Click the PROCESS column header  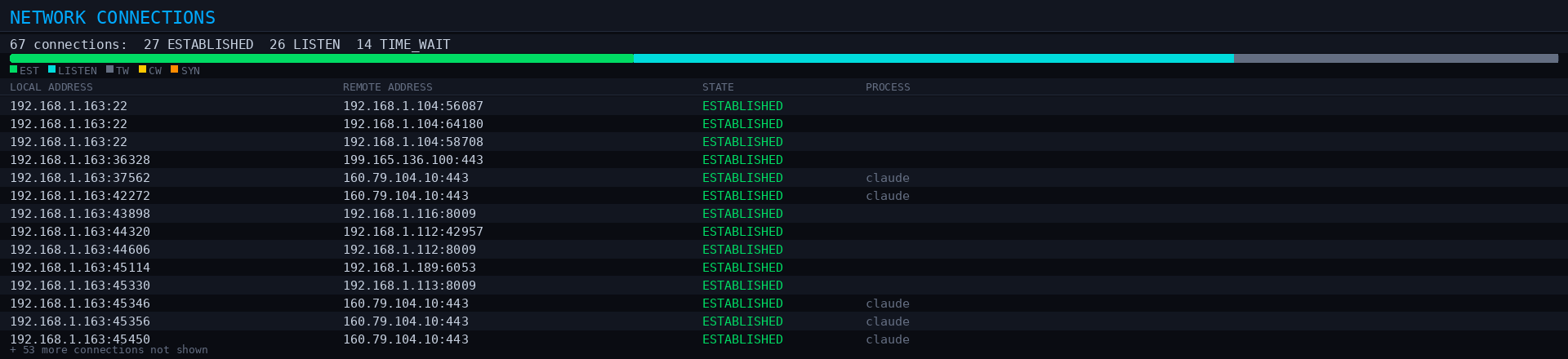tap(888, 87)
